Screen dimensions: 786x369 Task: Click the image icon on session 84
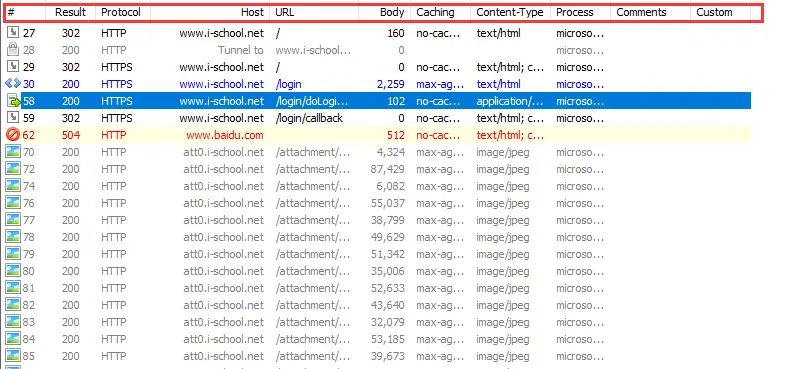[13, 339]
